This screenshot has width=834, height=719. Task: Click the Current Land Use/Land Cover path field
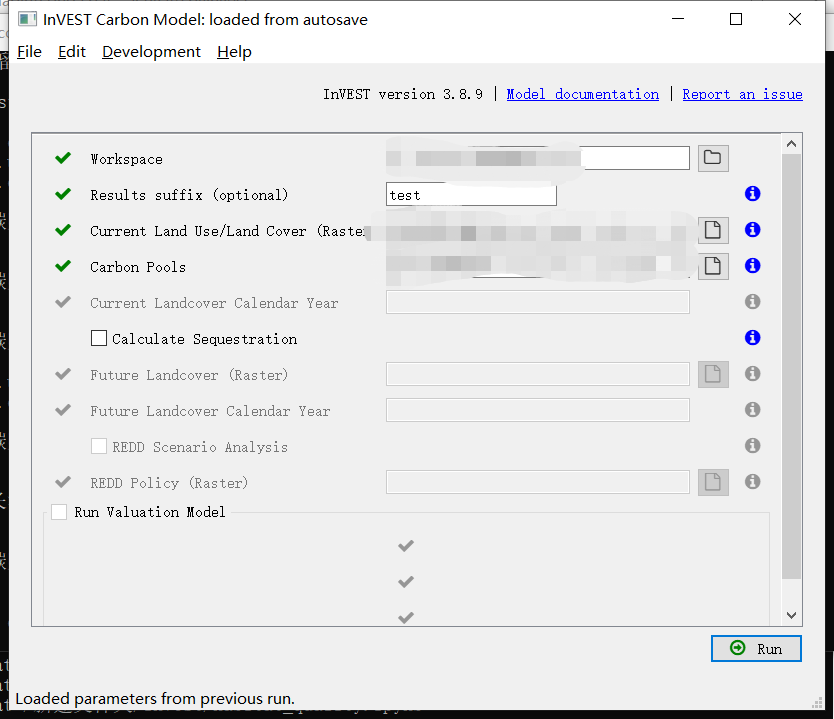(538, 230)
